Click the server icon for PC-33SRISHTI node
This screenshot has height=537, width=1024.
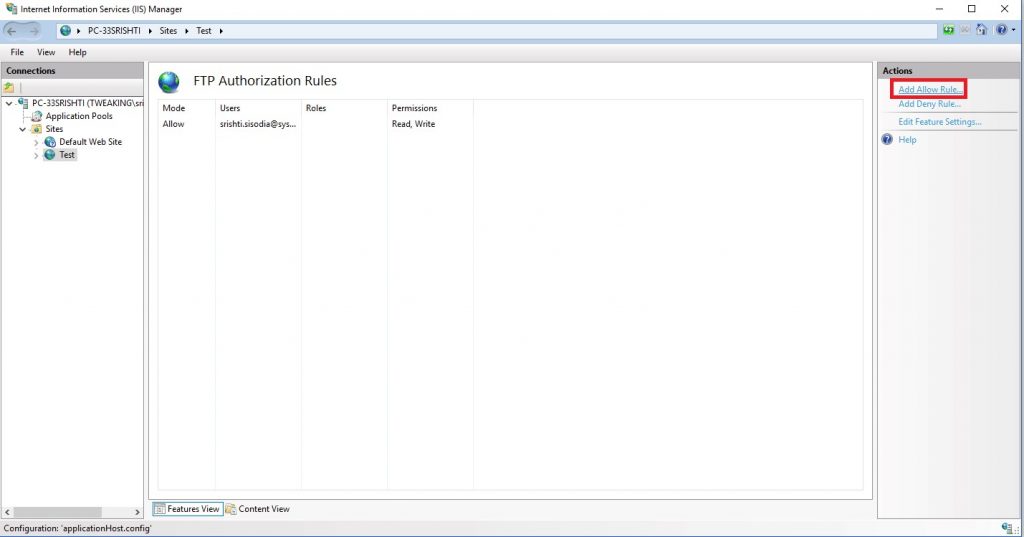click(24, 103)
